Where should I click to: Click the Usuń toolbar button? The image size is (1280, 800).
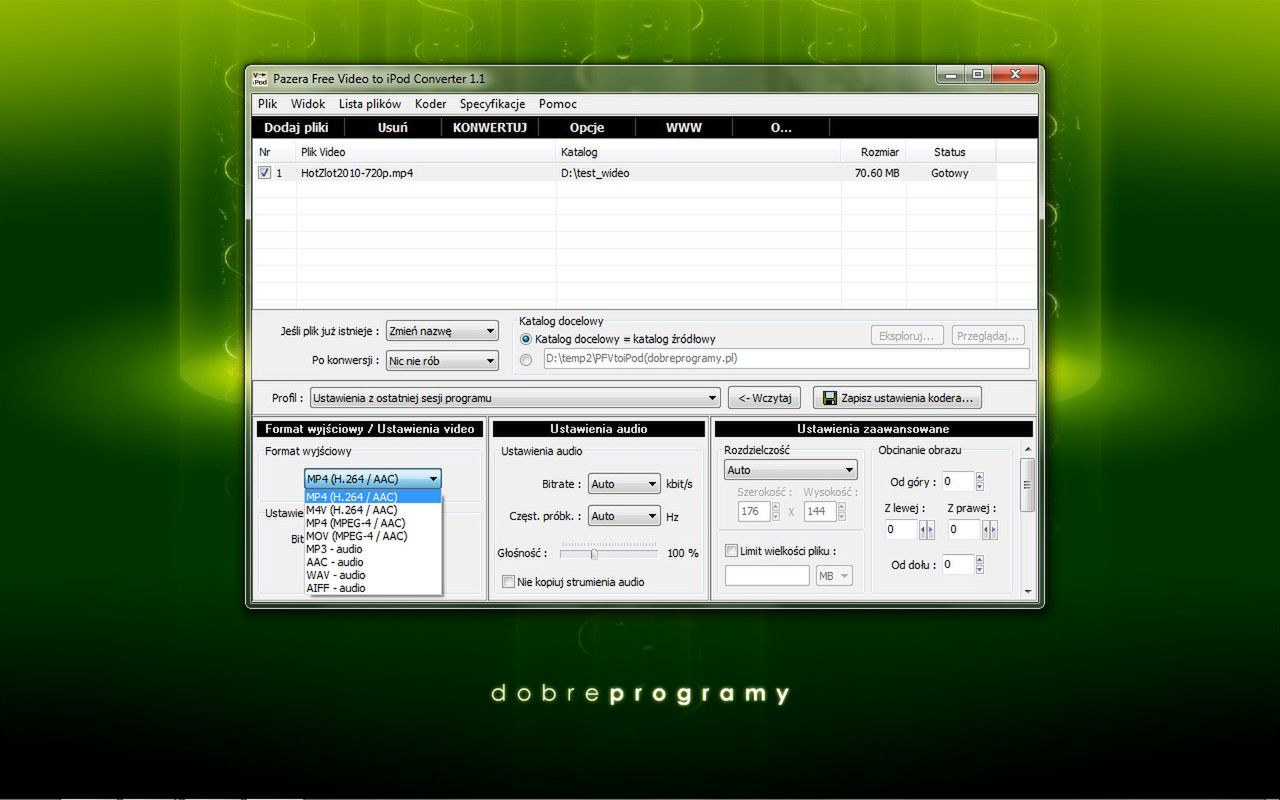pos(392,128)
